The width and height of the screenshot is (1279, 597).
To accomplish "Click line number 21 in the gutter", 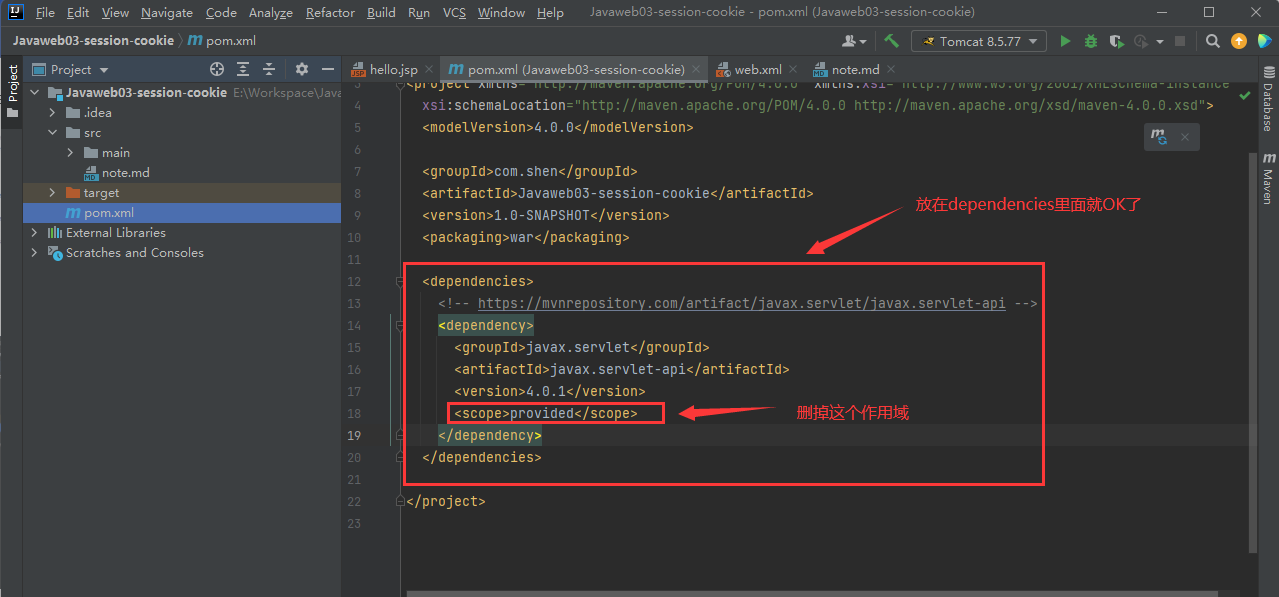I will [353, 479].
